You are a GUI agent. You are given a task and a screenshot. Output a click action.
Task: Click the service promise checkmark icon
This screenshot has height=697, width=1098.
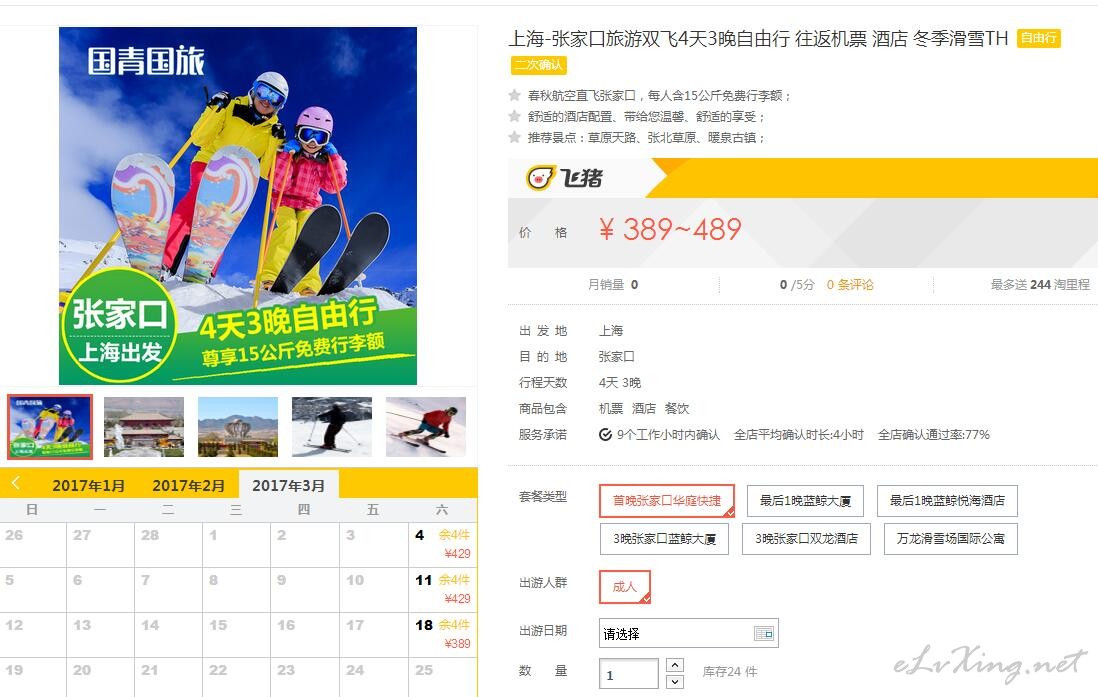coord(606,435)
